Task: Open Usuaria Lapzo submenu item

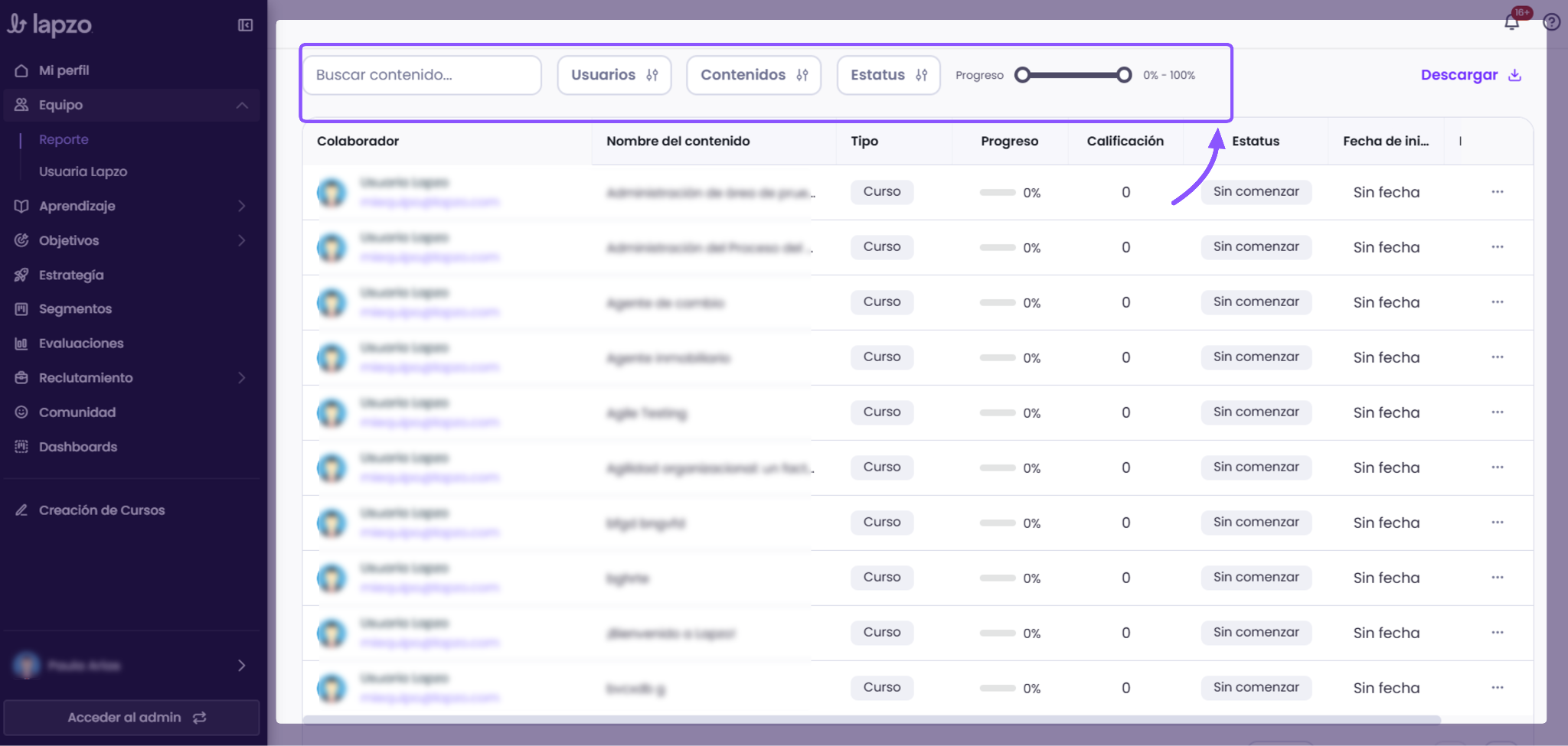Action: coord(83,171)
